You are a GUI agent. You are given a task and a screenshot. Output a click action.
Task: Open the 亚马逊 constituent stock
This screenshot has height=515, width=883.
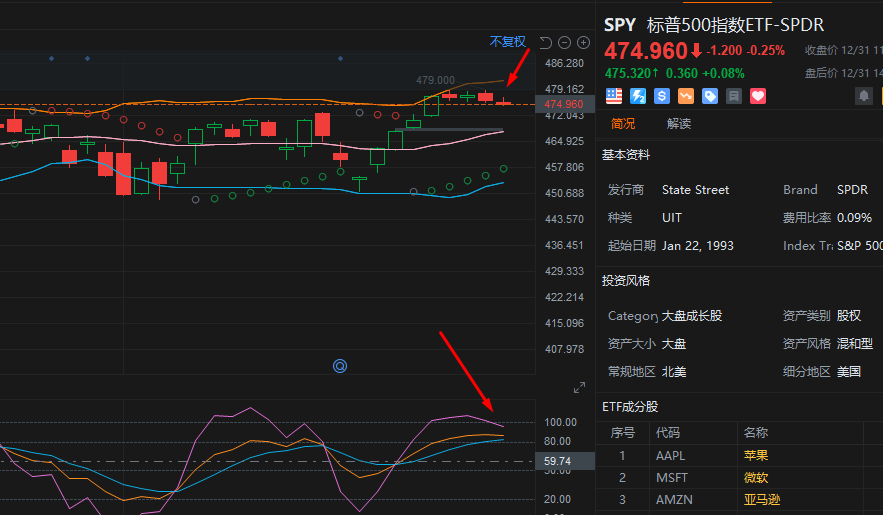point(762,500)
